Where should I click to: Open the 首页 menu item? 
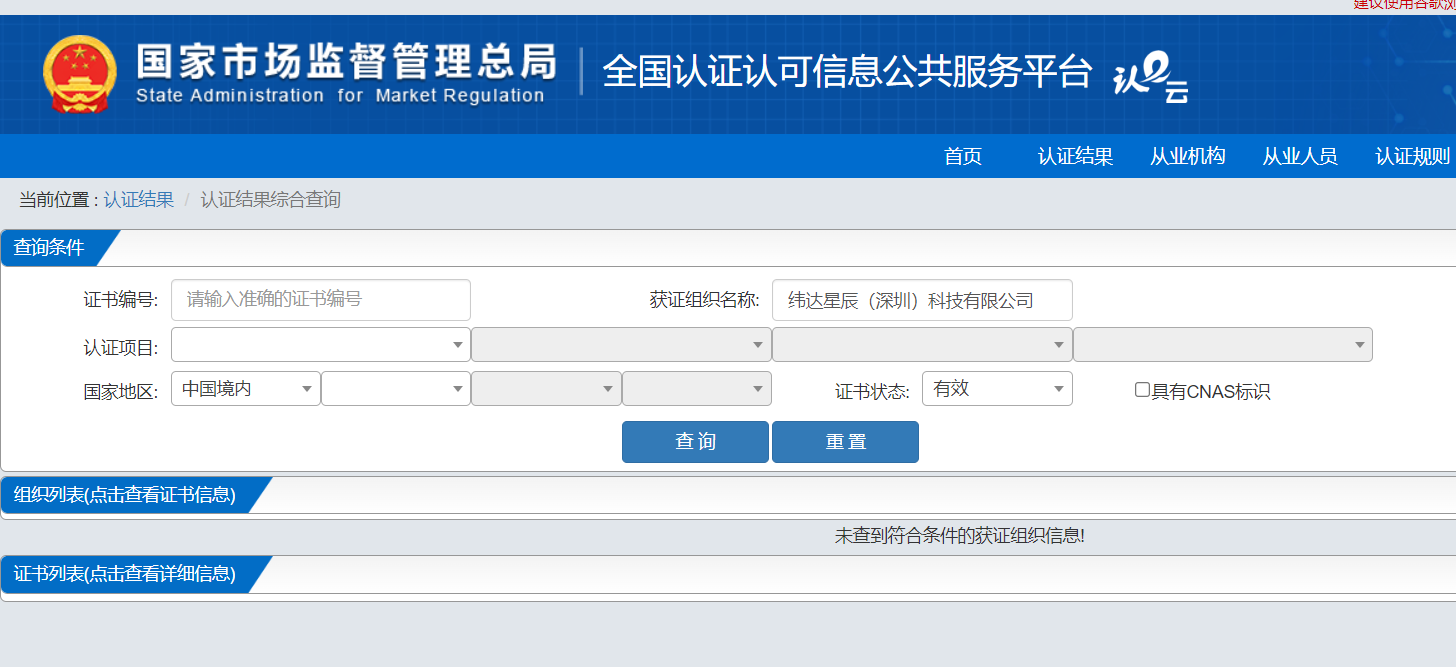(963, 156)
